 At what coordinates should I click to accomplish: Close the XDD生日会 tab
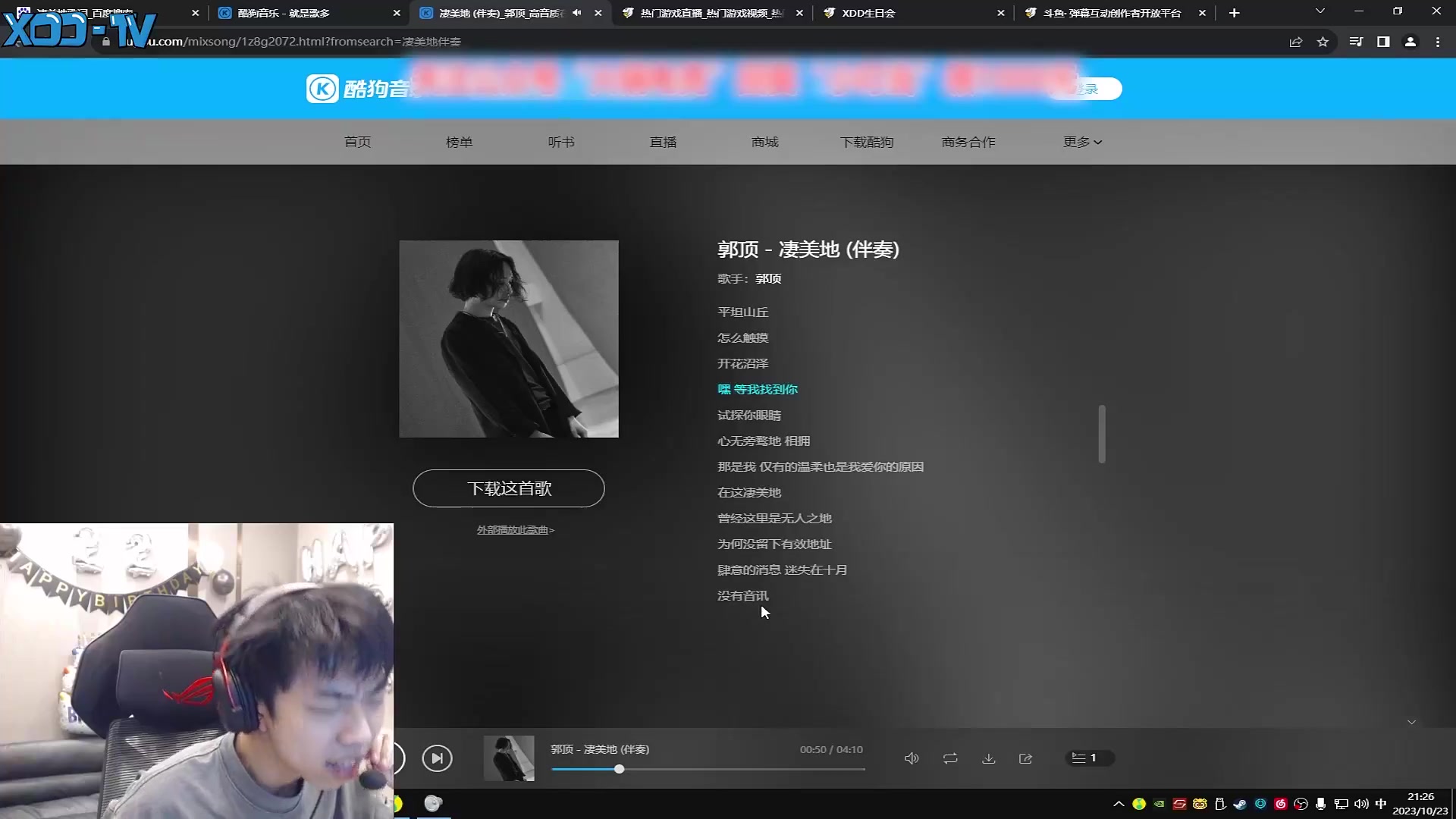[1001, 13]
